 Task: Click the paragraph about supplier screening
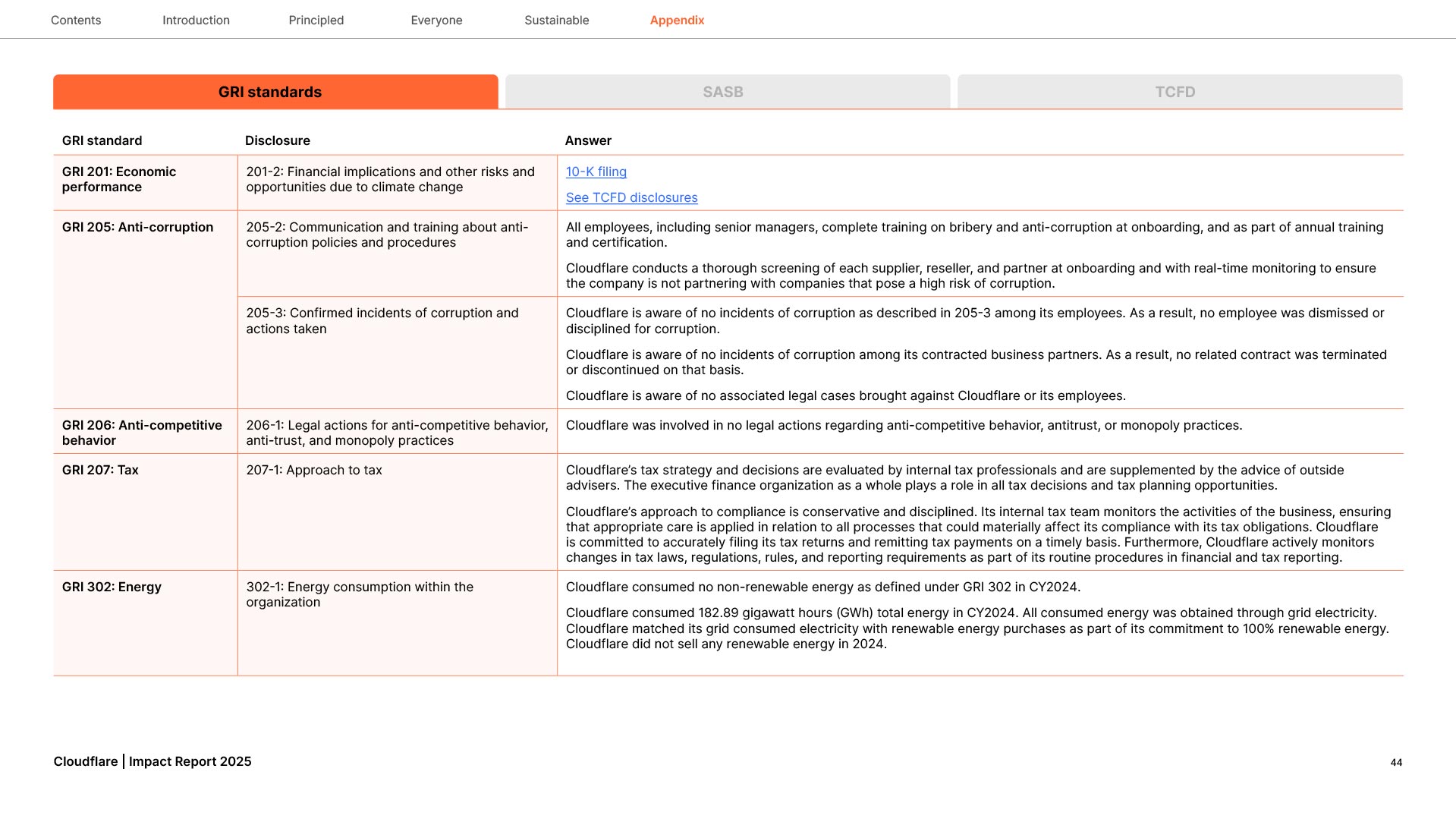tap(970, 276)
